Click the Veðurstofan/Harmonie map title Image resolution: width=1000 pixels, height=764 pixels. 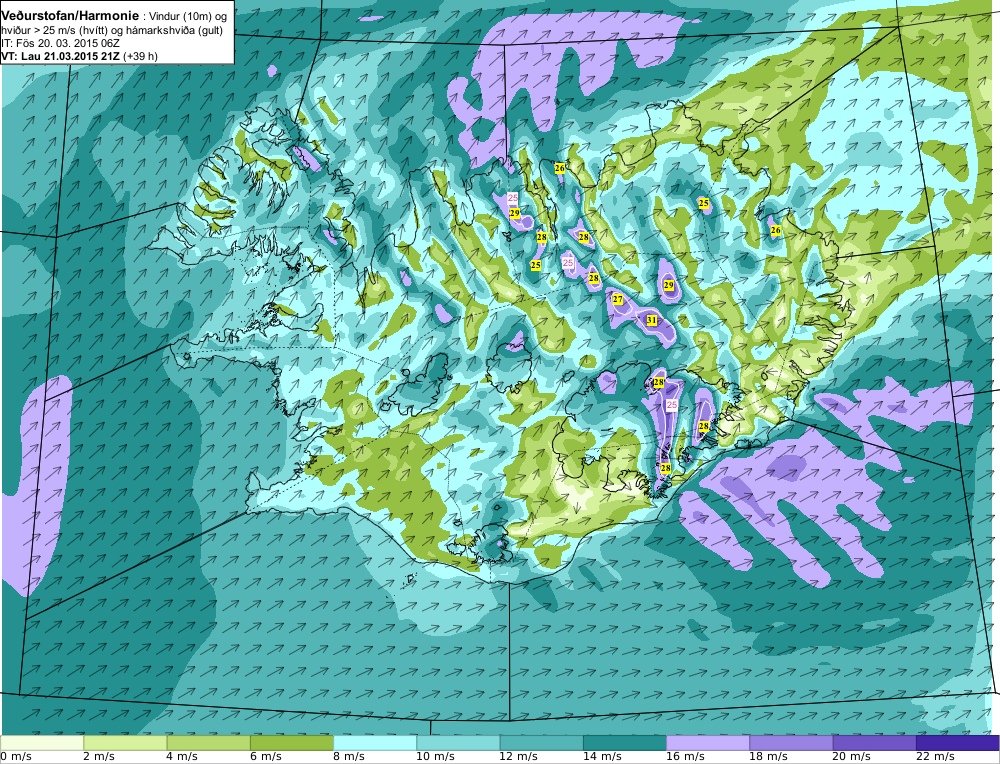point(70,16)
